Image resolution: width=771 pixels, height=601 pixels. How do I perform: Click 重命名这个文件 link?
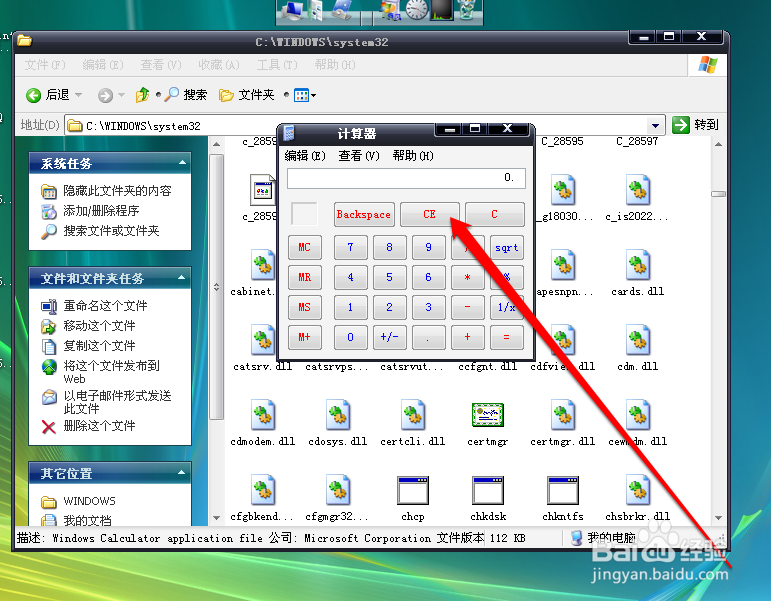click(x=105, y=306)
